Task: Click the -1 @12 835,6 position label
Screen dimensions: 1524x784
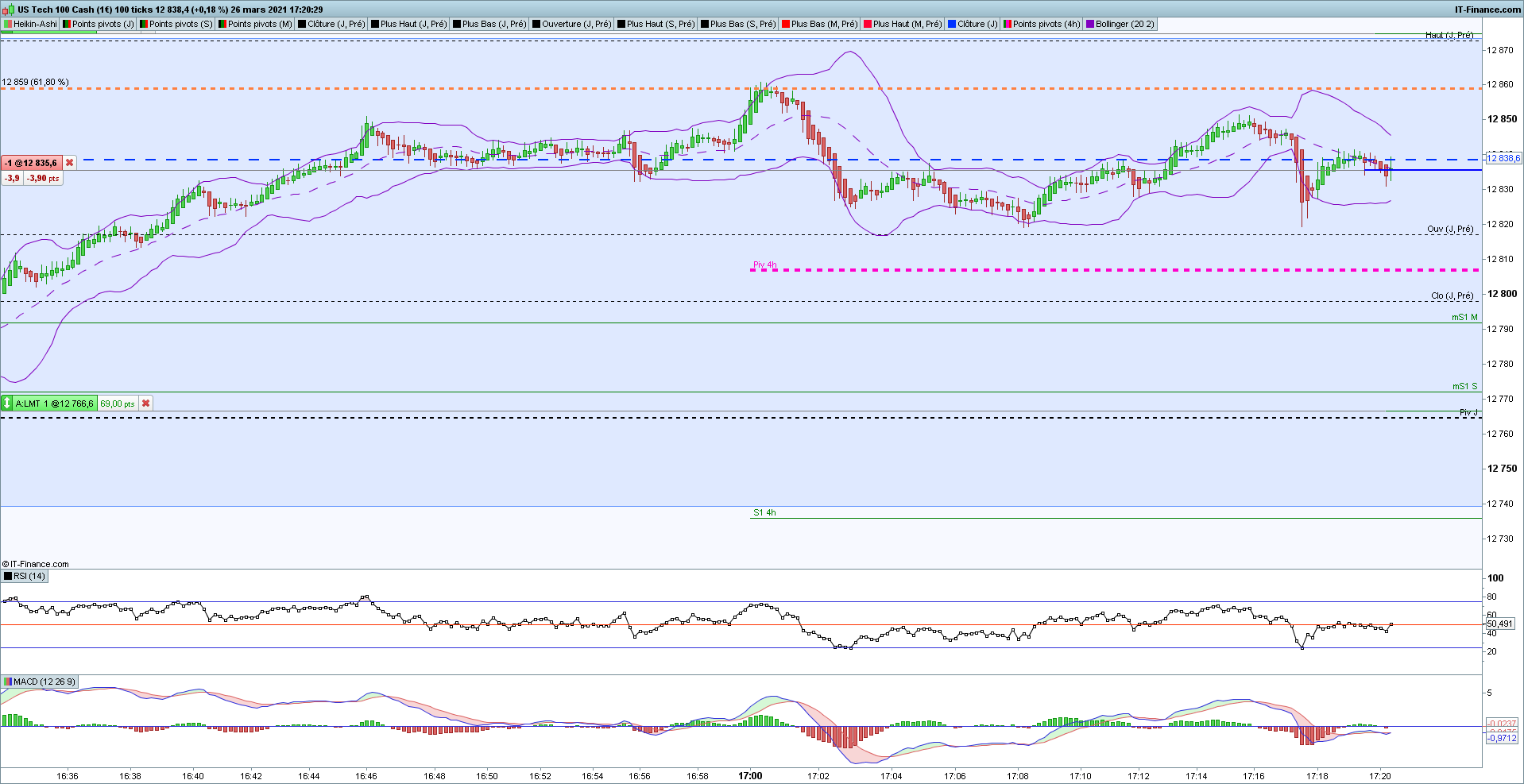Action: click(x=32, y=163)
